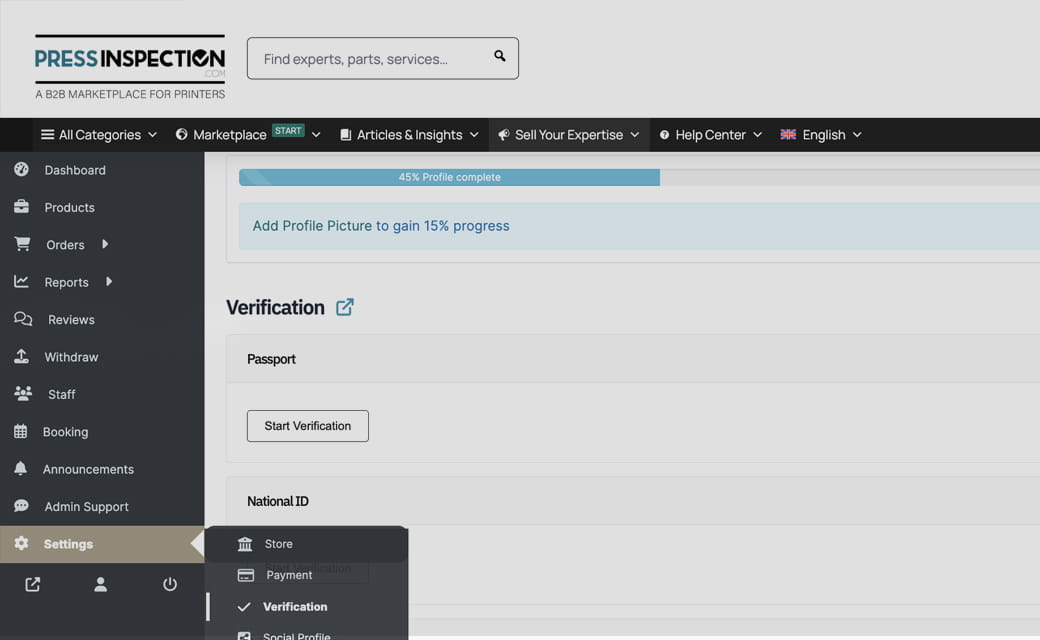
Task: Open Social Profile from Settings submenu
Action: pyautogui.click(x=294, y=634)
